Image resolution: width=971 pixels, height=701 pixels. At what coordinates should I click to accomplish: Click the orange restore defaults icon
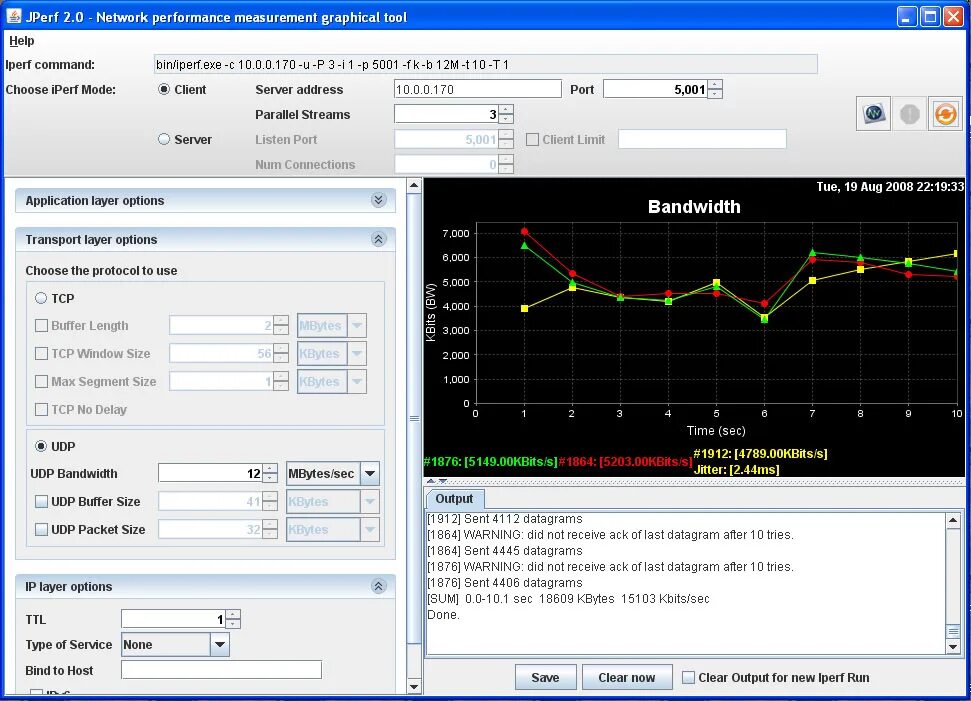[945, 113]
